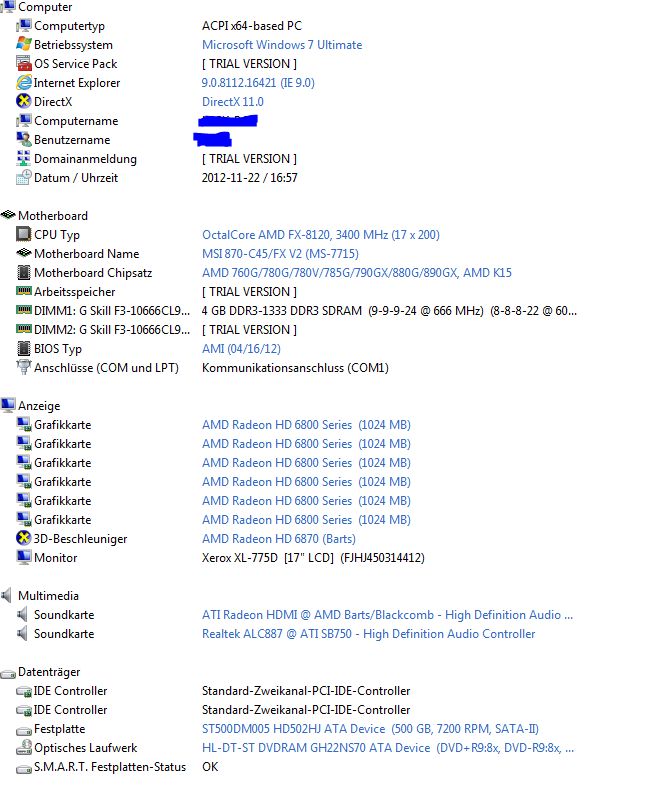Open the ST500DM005 HD502HJ ATA Device link
The width and height of the screenshot is (649, 794).
[371, 729]
